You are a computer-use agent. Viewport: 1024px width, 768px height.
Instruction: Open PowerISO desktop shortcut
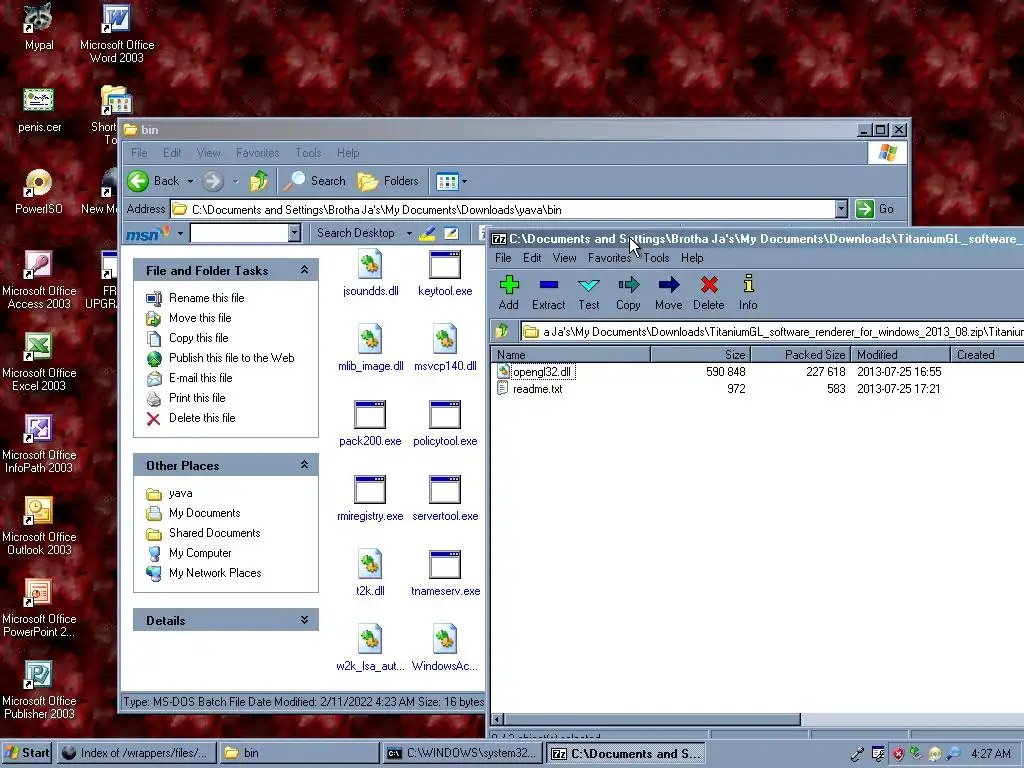coord(39,191)
